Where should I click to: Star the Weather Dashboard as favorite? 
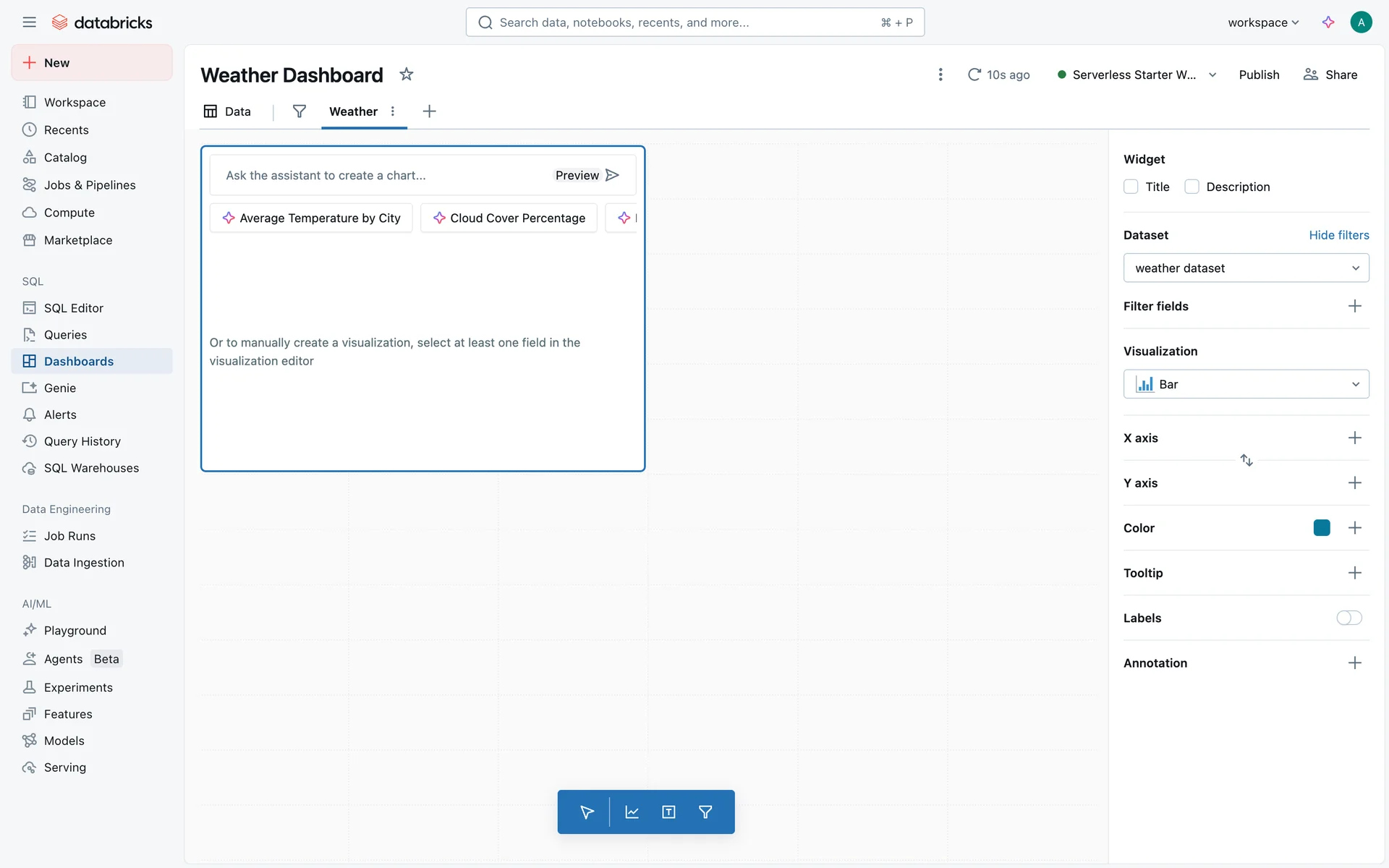pyautogui.click(x=407, y=75)
